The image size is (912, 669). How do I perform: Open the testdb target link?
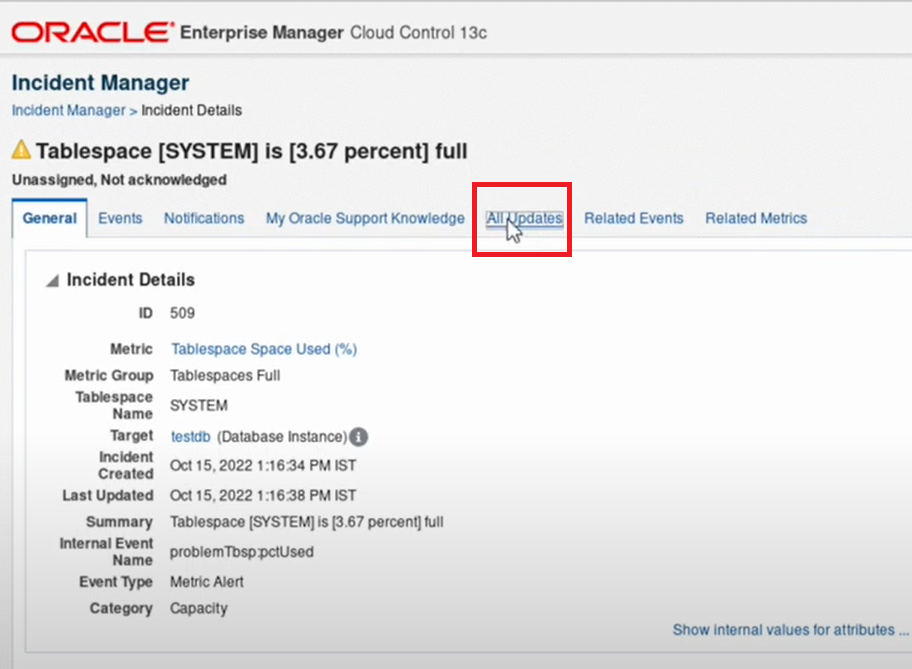point(190,437)
